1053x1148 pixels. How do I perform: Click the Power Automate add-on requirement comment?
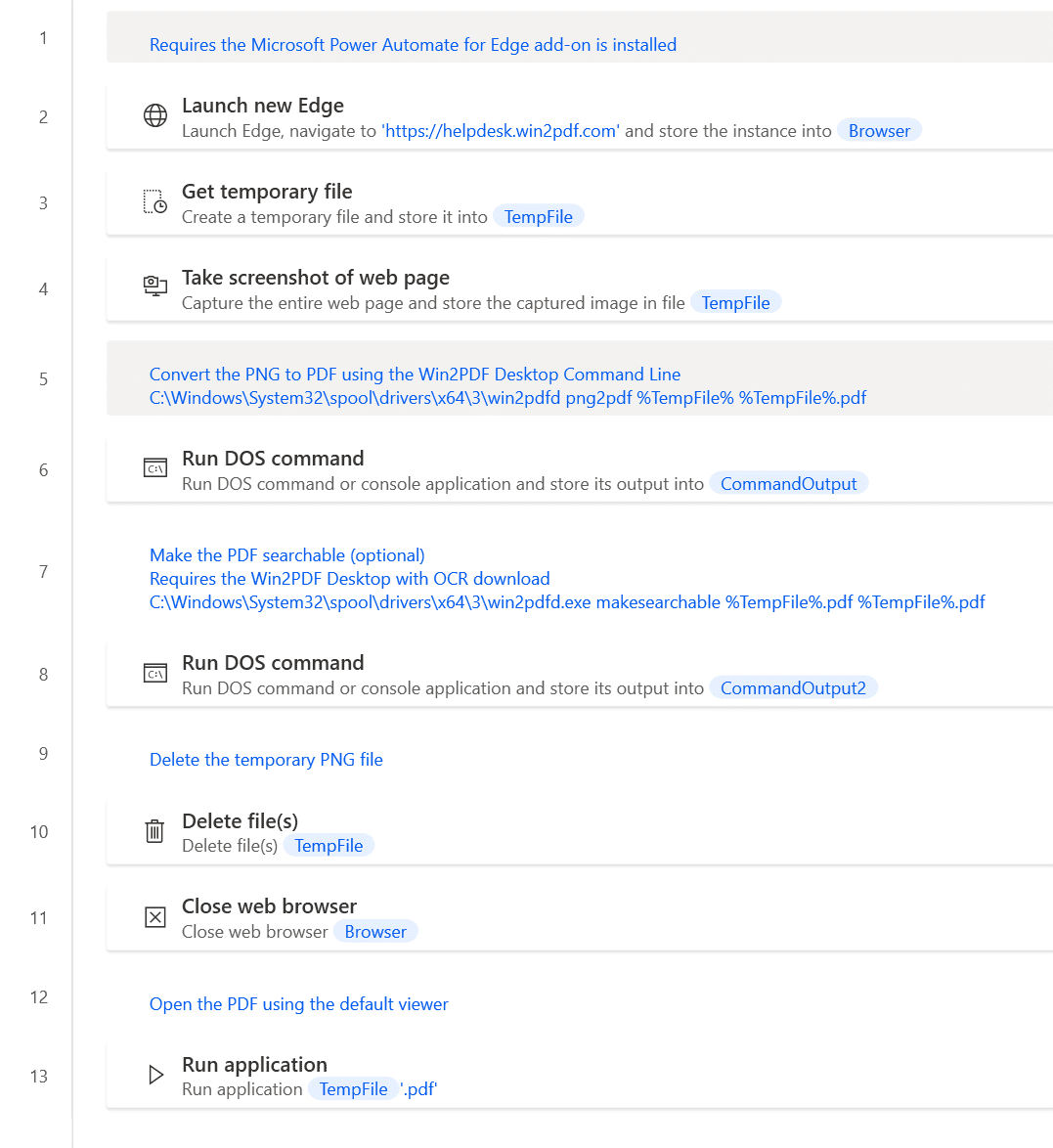413,44
